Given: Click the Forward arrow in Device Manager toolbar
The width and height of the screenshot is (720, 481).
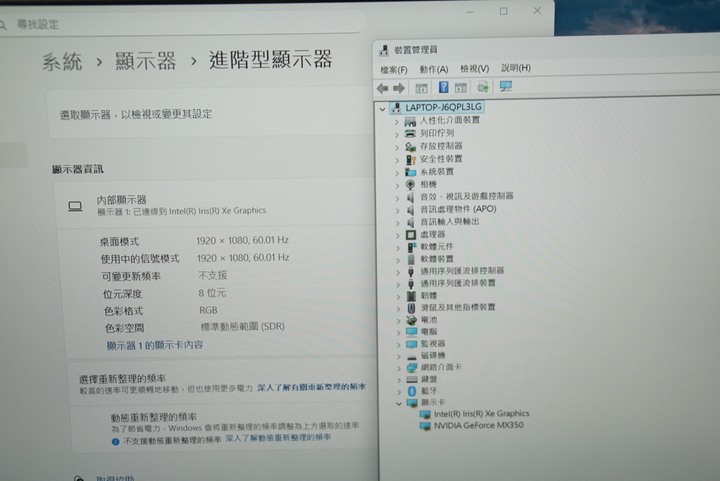Looking at the screenshot, I should pos(399,88).
